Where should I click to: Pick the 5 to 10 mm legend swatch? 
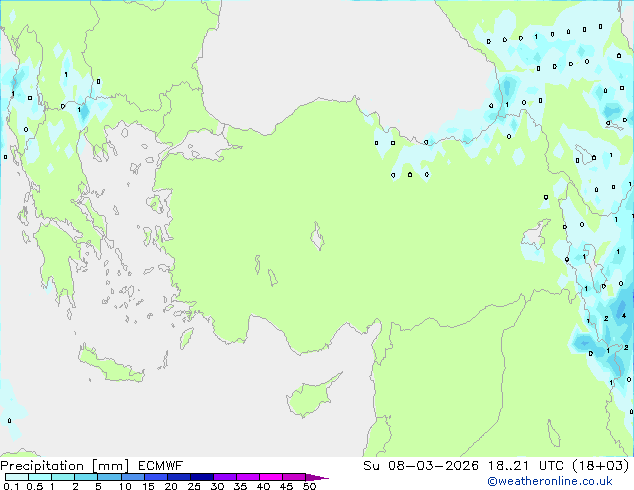coord(111,478)
